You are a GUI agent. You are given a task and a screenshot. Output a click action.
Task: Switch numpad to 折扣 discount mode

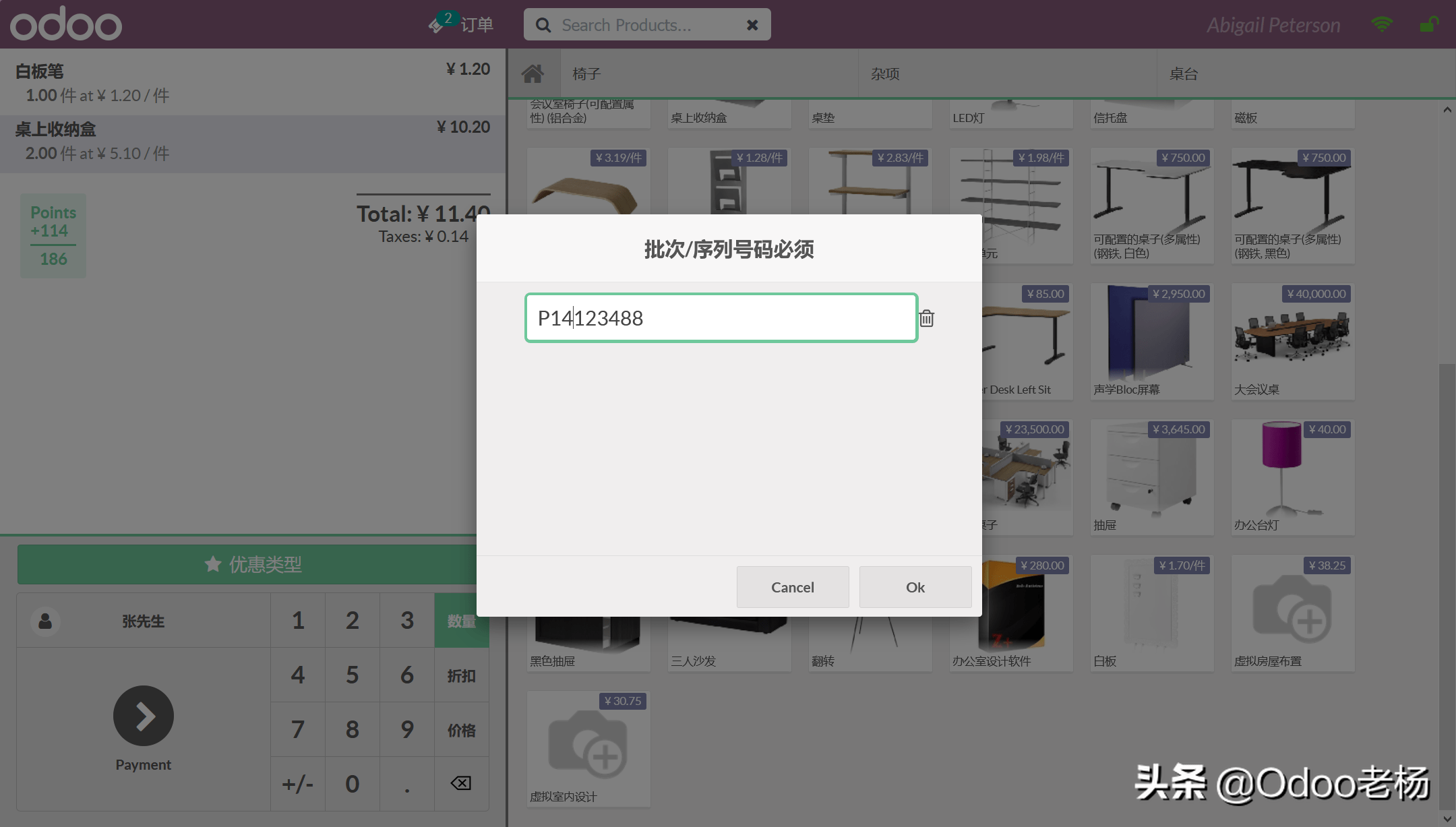click(x=462, y=675)
